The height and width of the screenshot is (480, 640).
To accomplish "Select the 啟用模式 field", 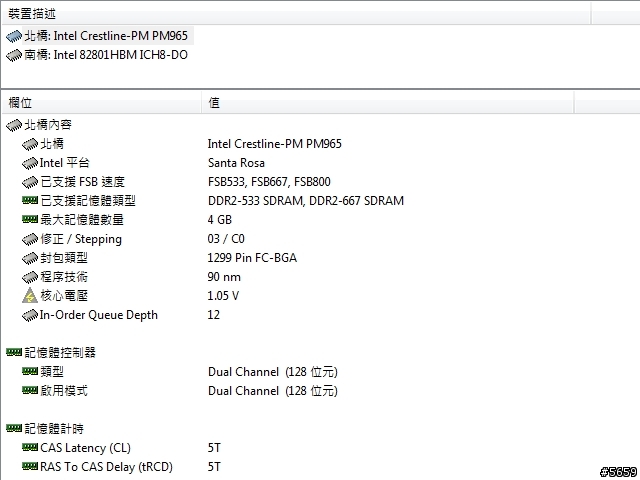I will point(64,391).
